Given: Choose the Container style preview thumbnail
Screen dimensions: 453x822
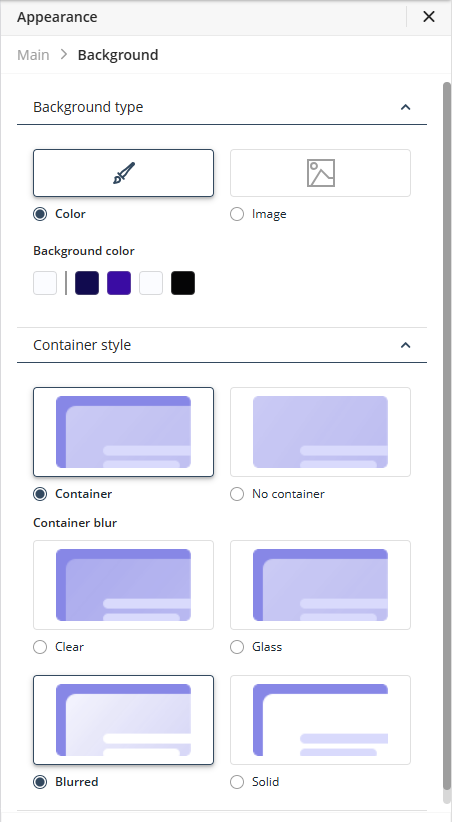Looking at the screenshot, I should point(123,432).
